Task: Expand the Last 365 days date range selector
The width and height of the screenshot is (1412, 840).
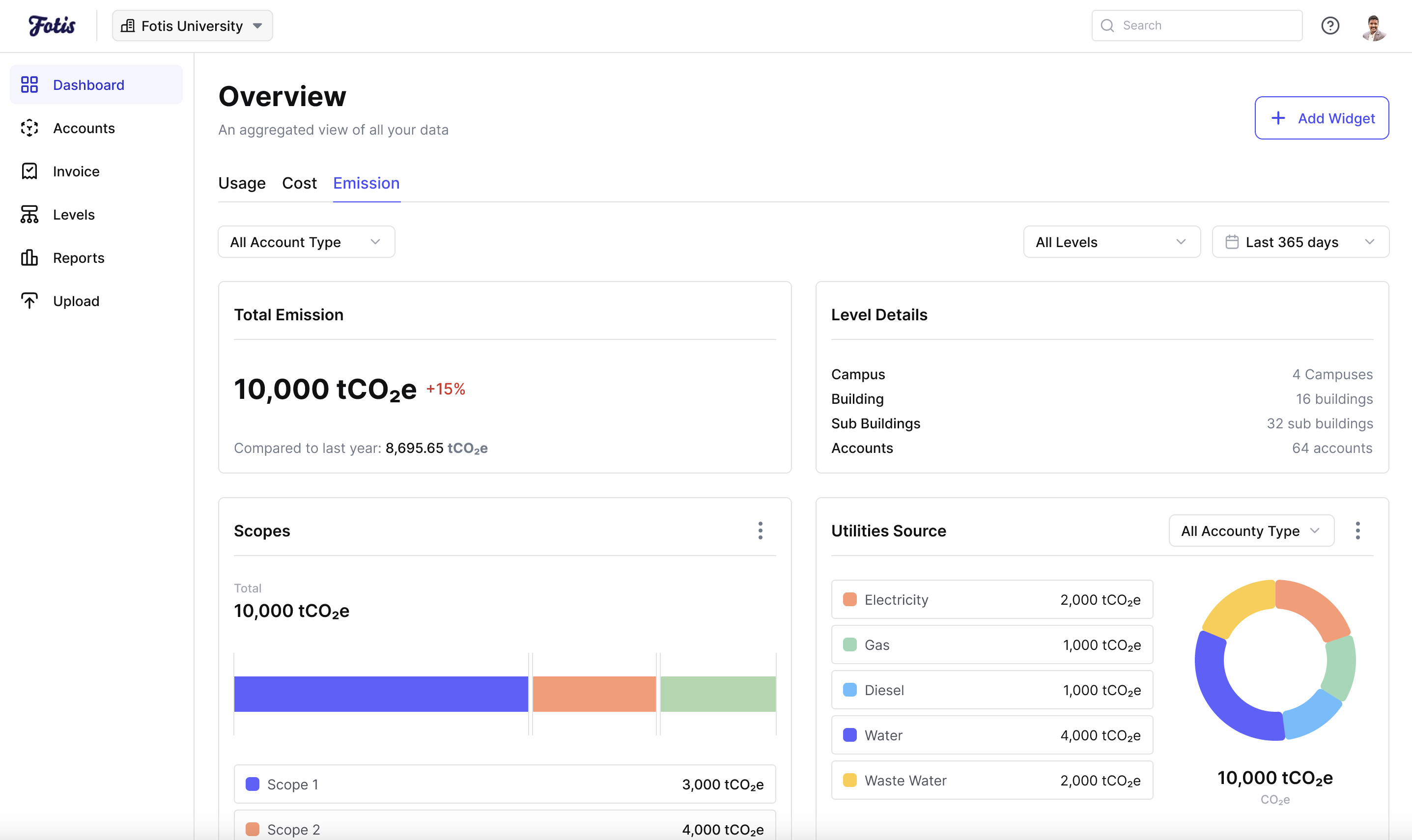Action: (1299, 242)
